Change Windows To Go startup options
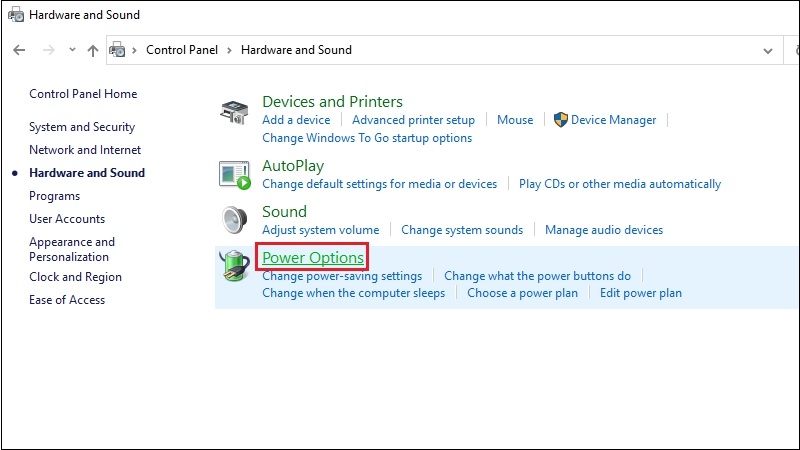The image size is (800, 450). point(367,138)
